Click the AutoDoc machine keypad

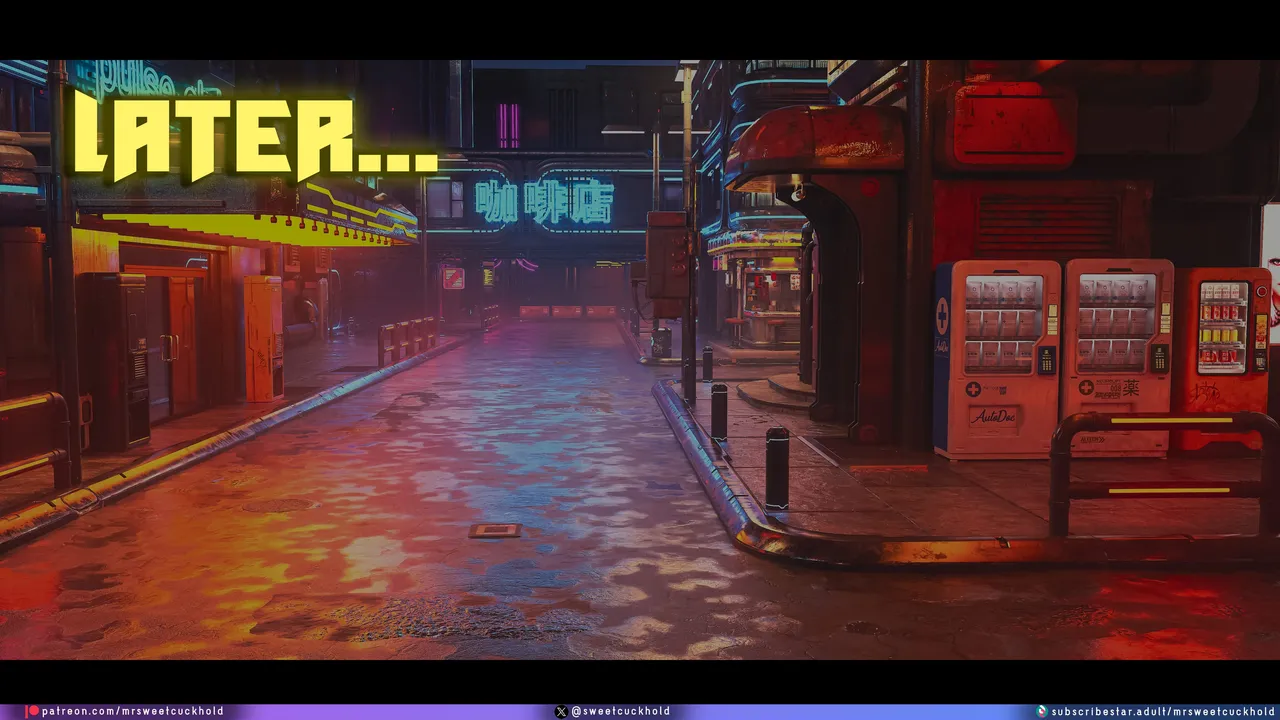pos(1045,360)
